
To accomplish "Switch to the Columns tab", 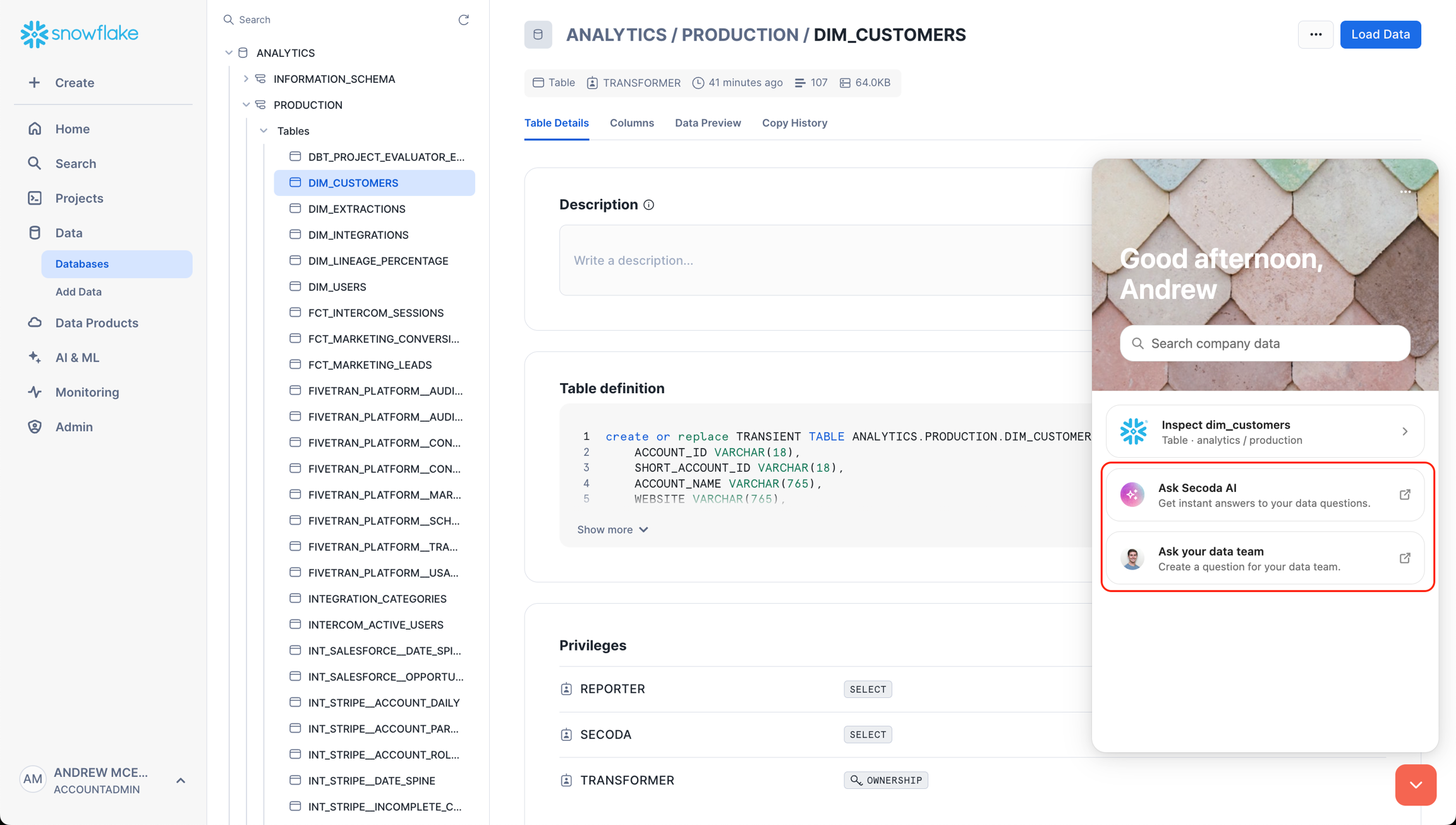I will click(631, 123).
